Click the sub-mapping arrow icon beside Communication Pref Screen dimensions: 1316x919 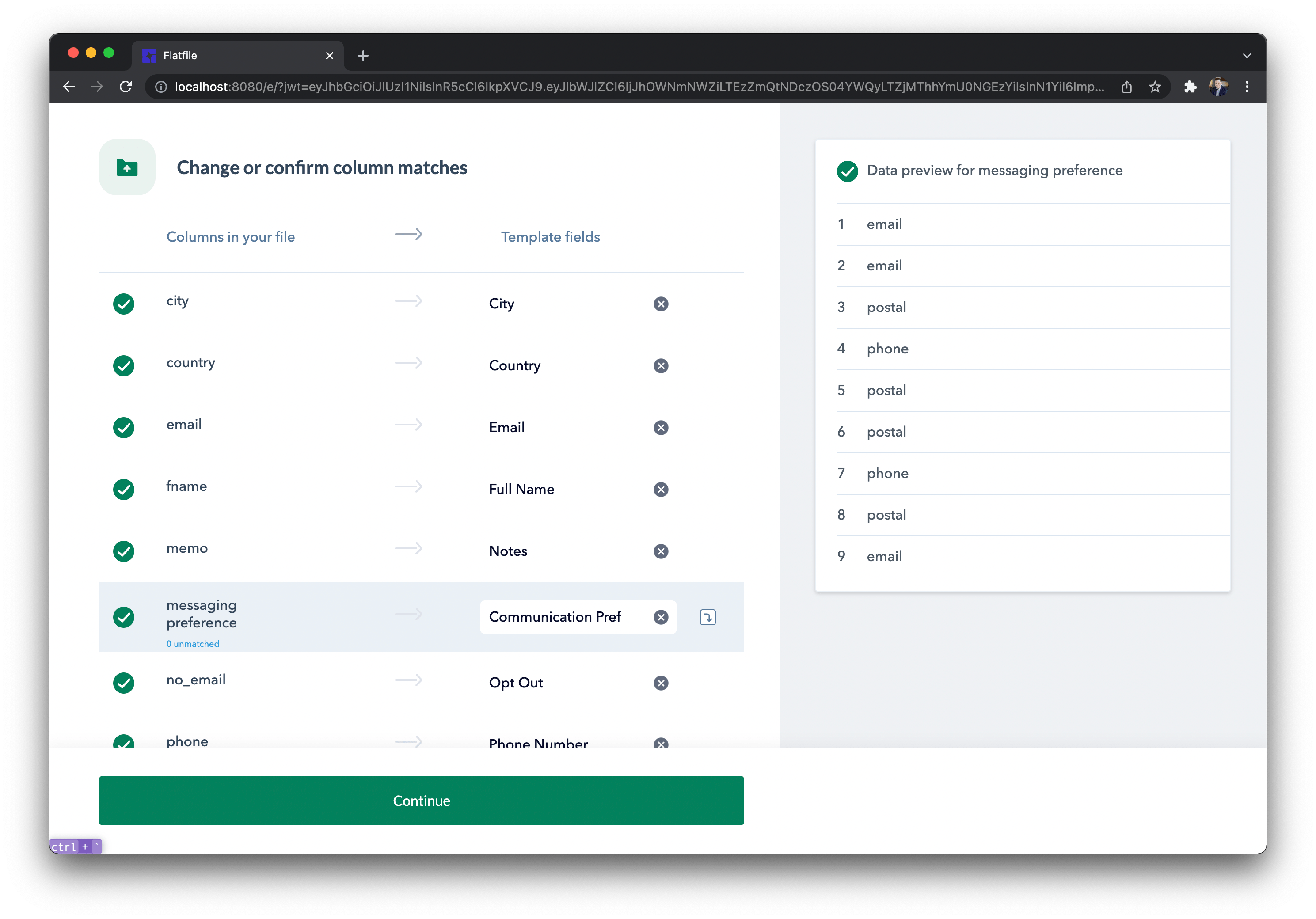pos(708,617)
